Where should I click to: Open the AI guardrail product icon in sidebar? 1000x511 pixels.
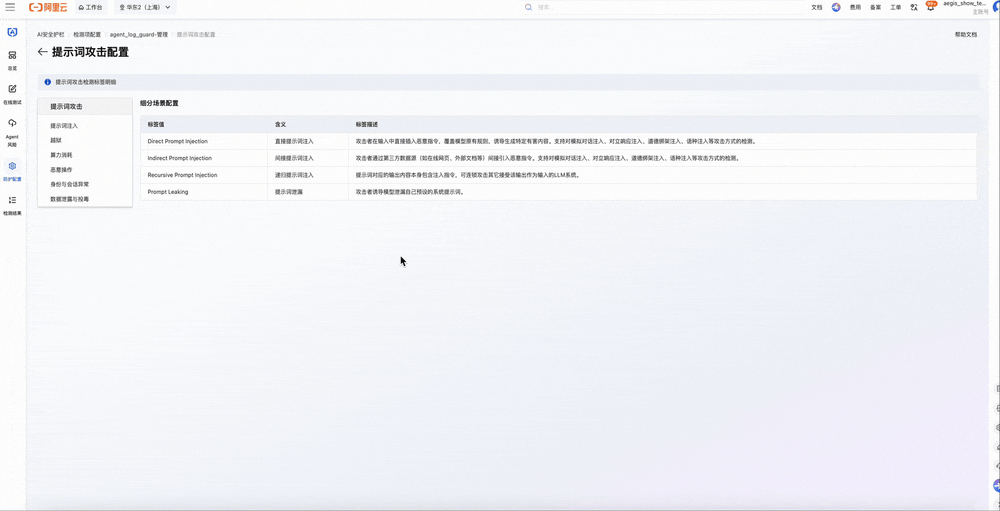coord(12,32)
